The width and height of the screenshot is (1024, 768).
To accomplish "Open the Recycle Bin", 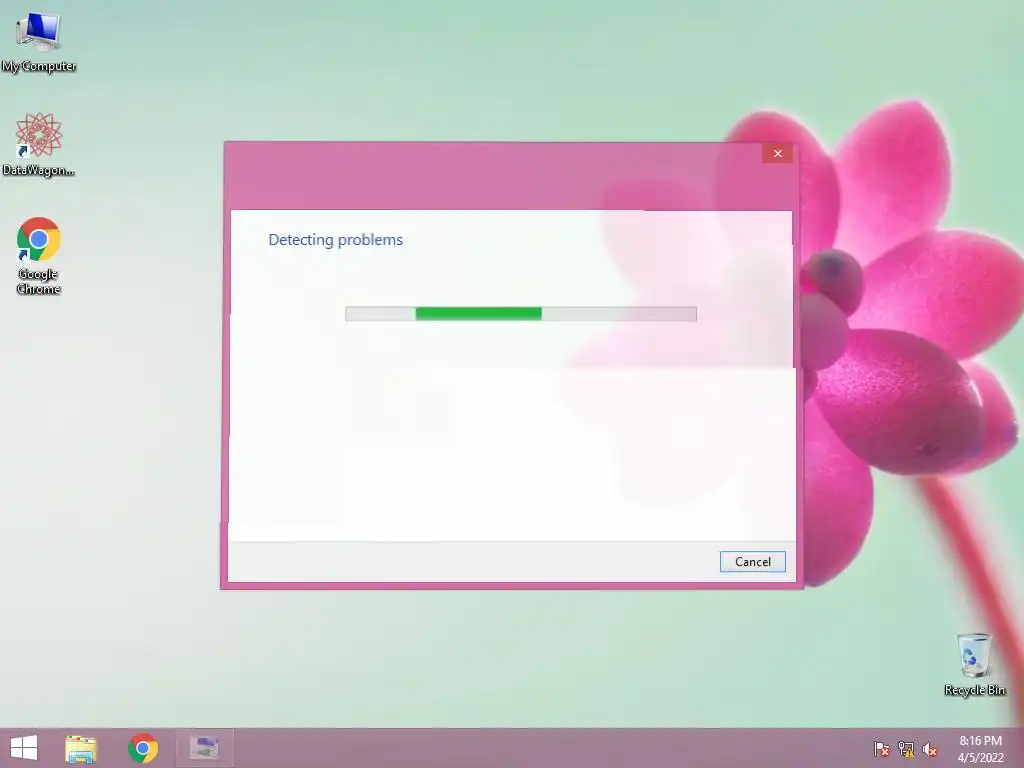I will click(x=974, y=664).
